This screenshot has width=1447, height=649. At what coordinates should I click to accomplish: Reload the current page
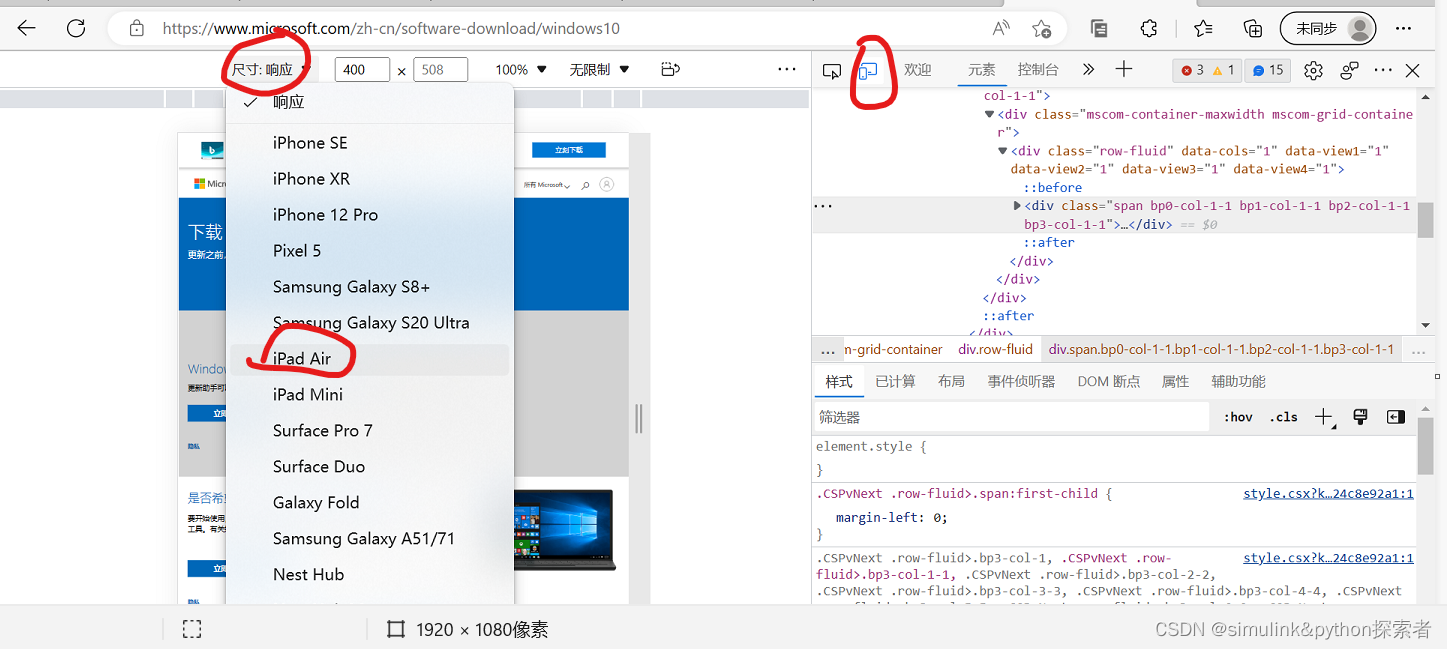[76, 28]
